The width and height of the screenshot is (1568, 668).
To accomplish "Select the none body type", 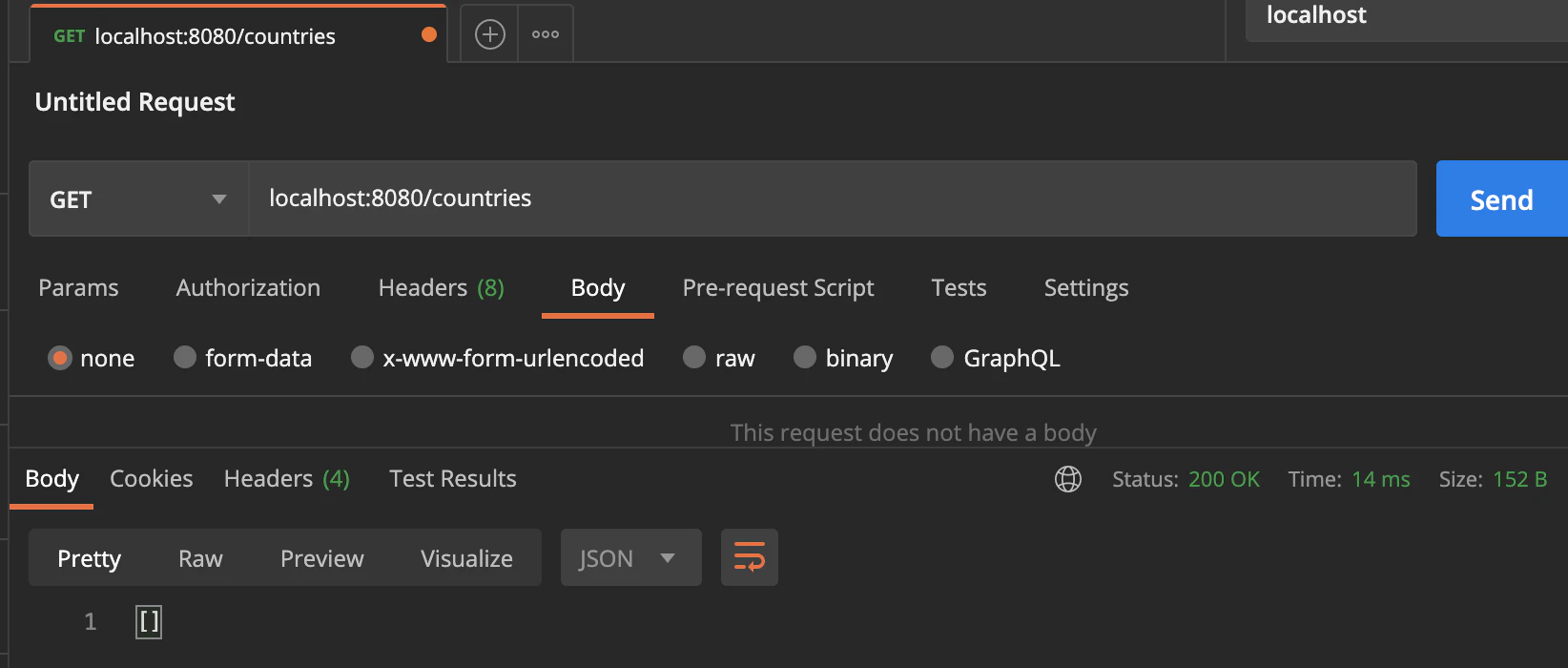I will pyautogui.click(x=60, y=358).
